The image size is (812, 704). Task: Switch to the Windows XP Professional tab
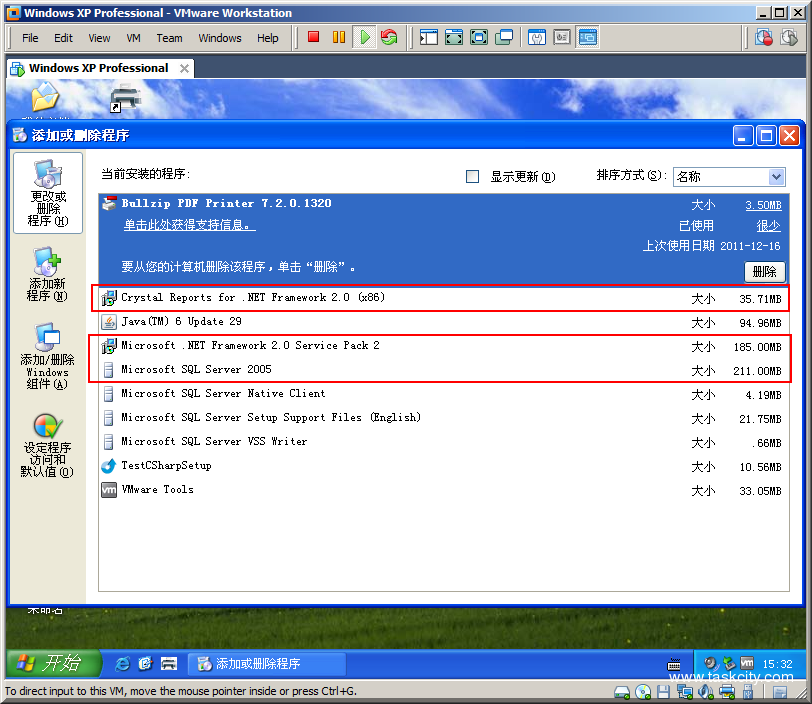coord(98,68)
